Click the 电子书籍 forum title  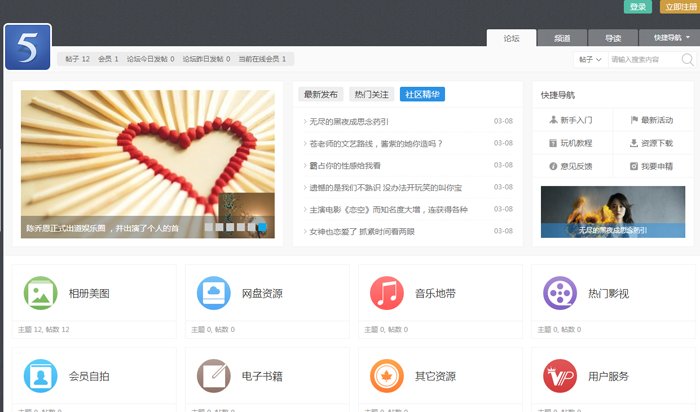pyautogui.click(x=262, y=376)
